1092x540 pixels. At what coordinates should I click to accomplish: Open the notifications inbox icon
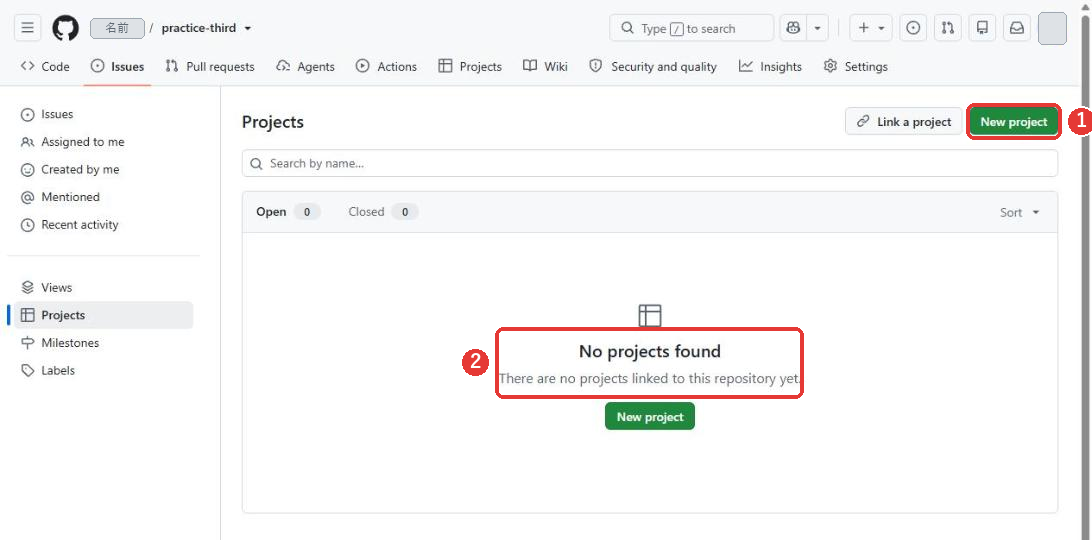coord(1017,28)
